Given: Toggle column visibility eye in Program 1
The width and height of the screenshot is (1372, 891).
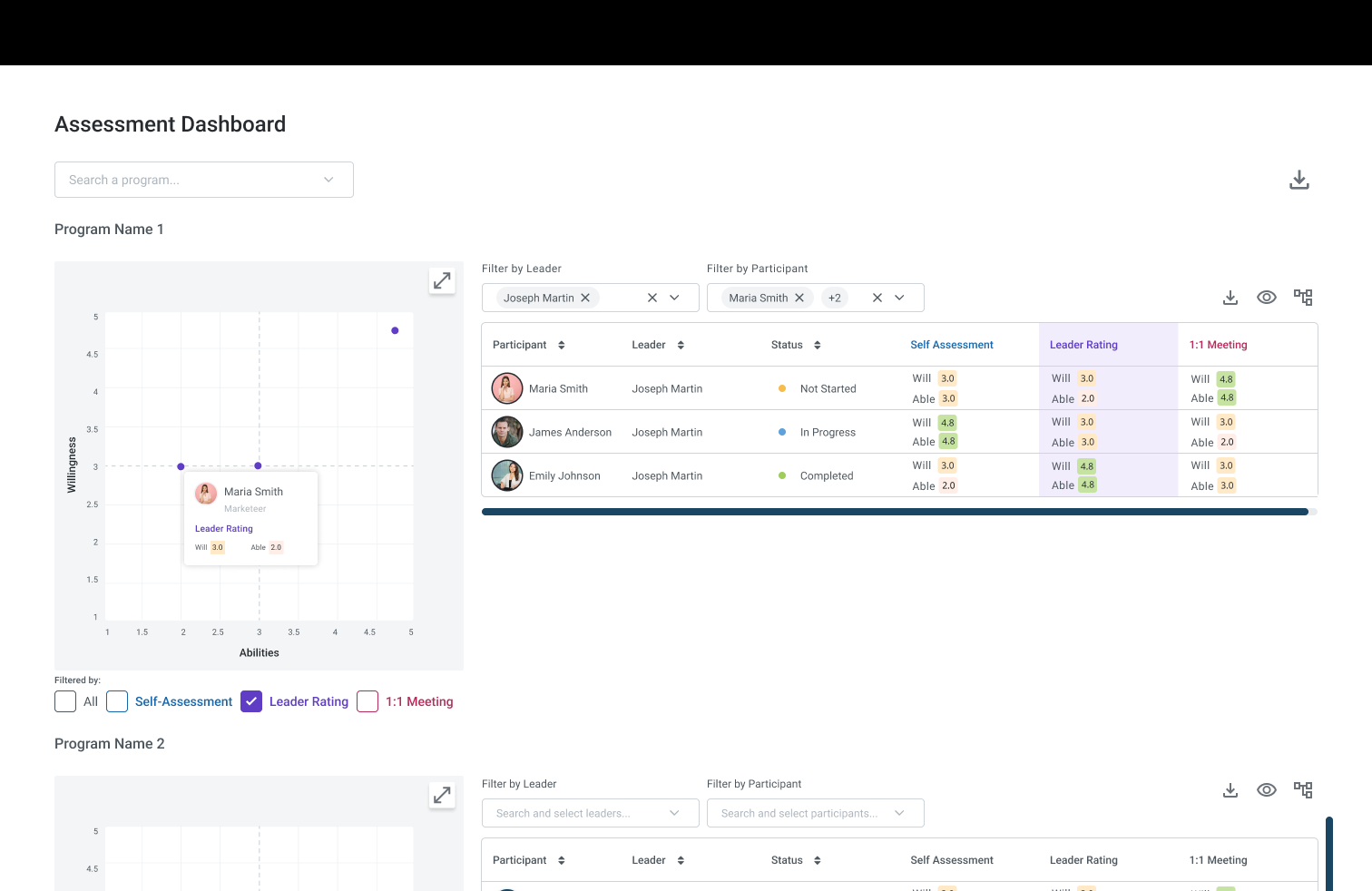Looking at the screenshot, I should coord(1267,298).
